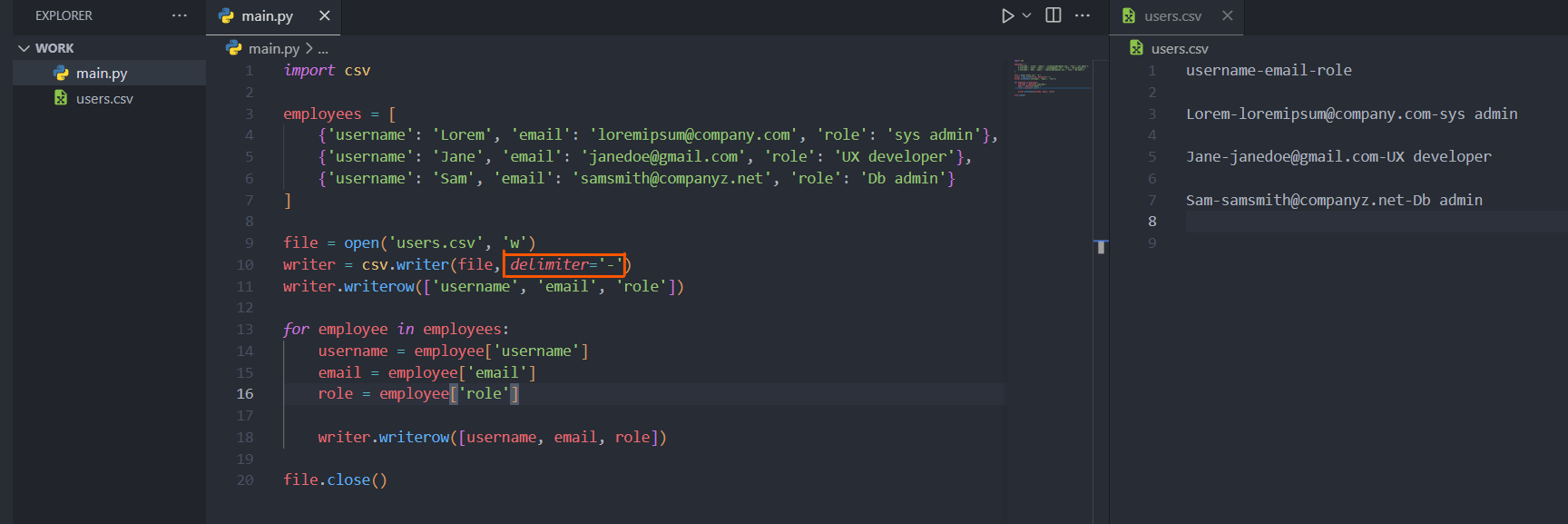Click the Python icon in the main.py breadcrumb
The width and height of the screenshot is (1568, 524).
point(234,48)
